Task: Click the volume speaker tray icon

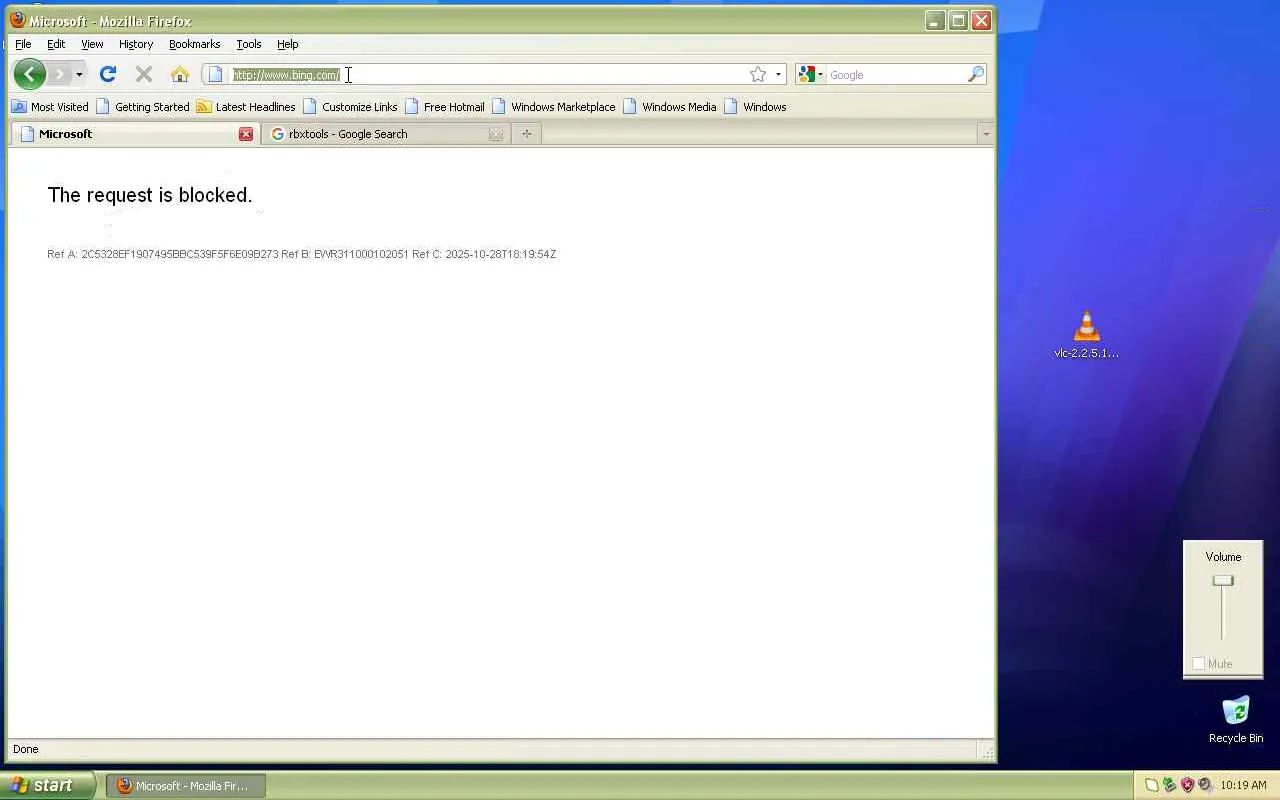Action: (x=1204, y=785)
